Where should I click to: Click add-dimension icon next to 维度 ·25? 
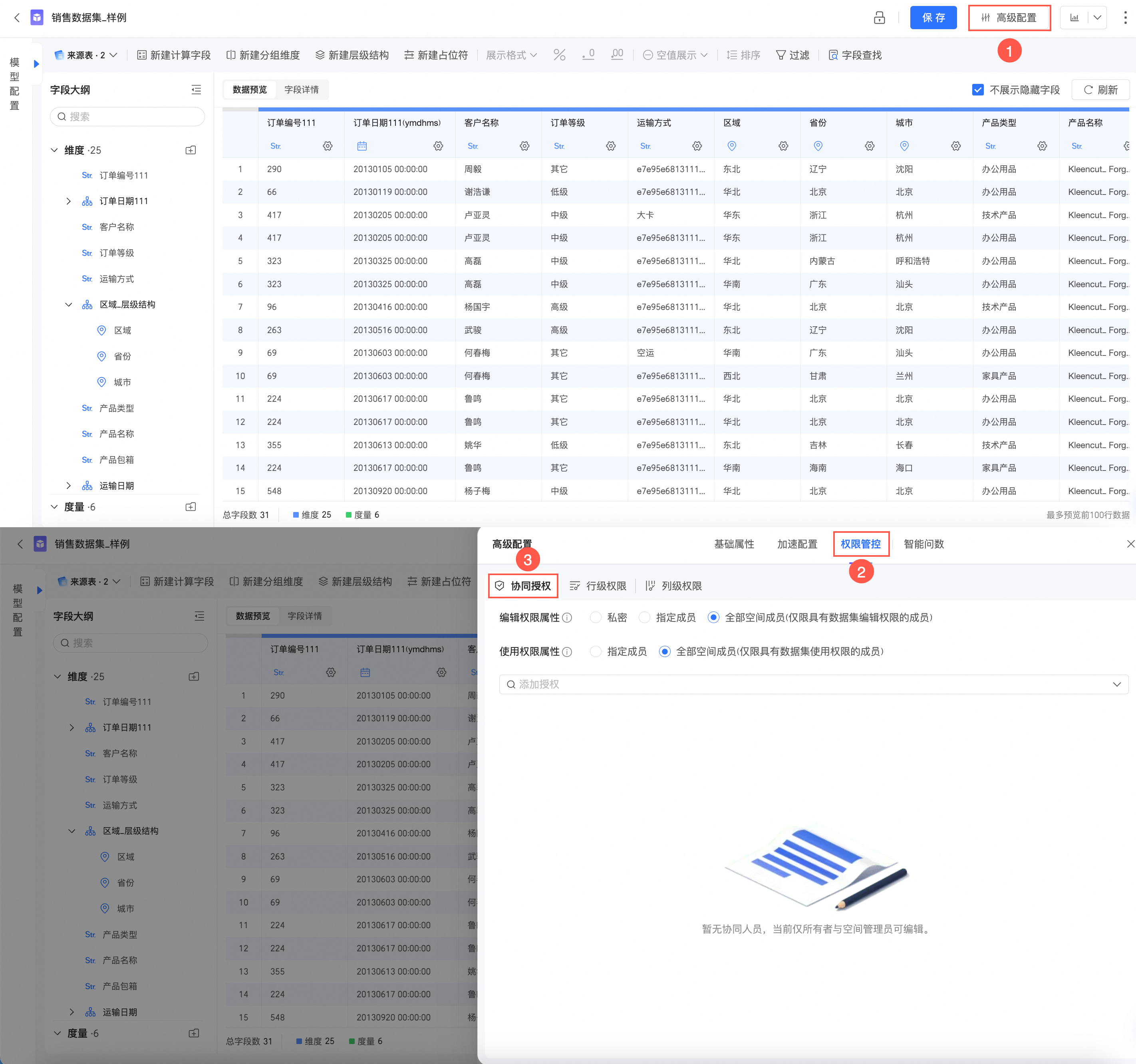(x=191, y=150)
